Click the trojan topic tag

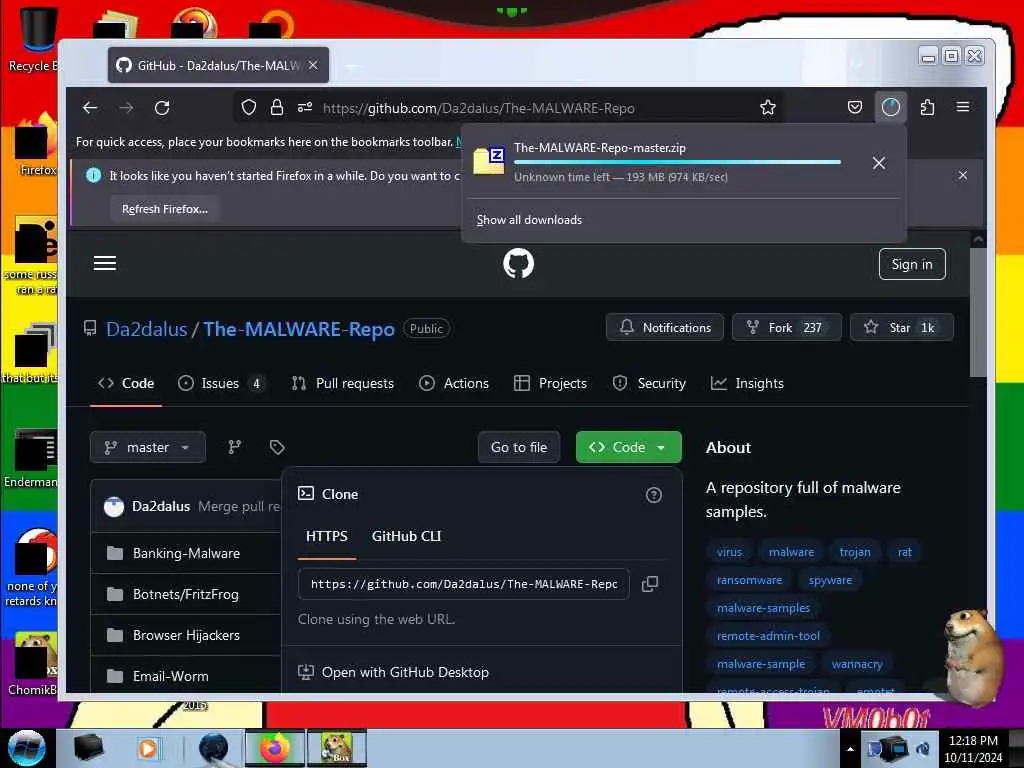click(855, 552)
